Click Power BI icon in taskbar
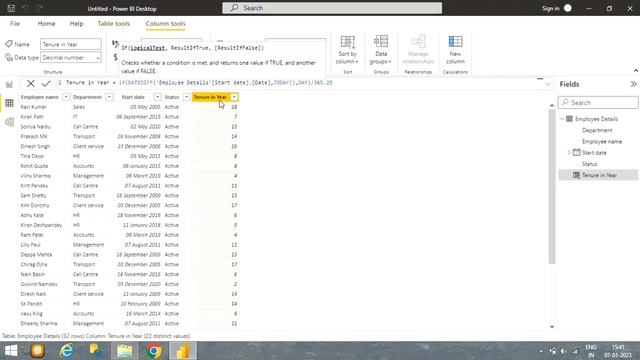 tap(183, 351)
